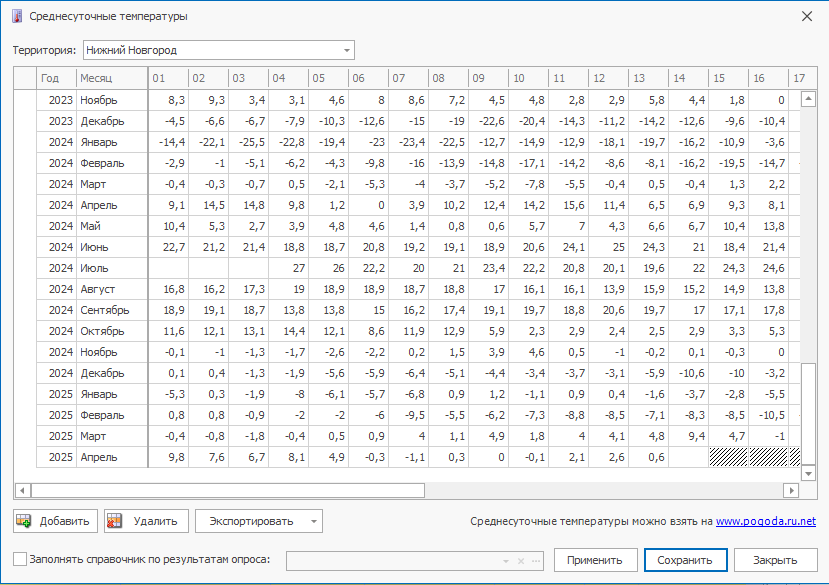Click the horizontal scrollbar right arrow
829x585 pixels.
791,490
